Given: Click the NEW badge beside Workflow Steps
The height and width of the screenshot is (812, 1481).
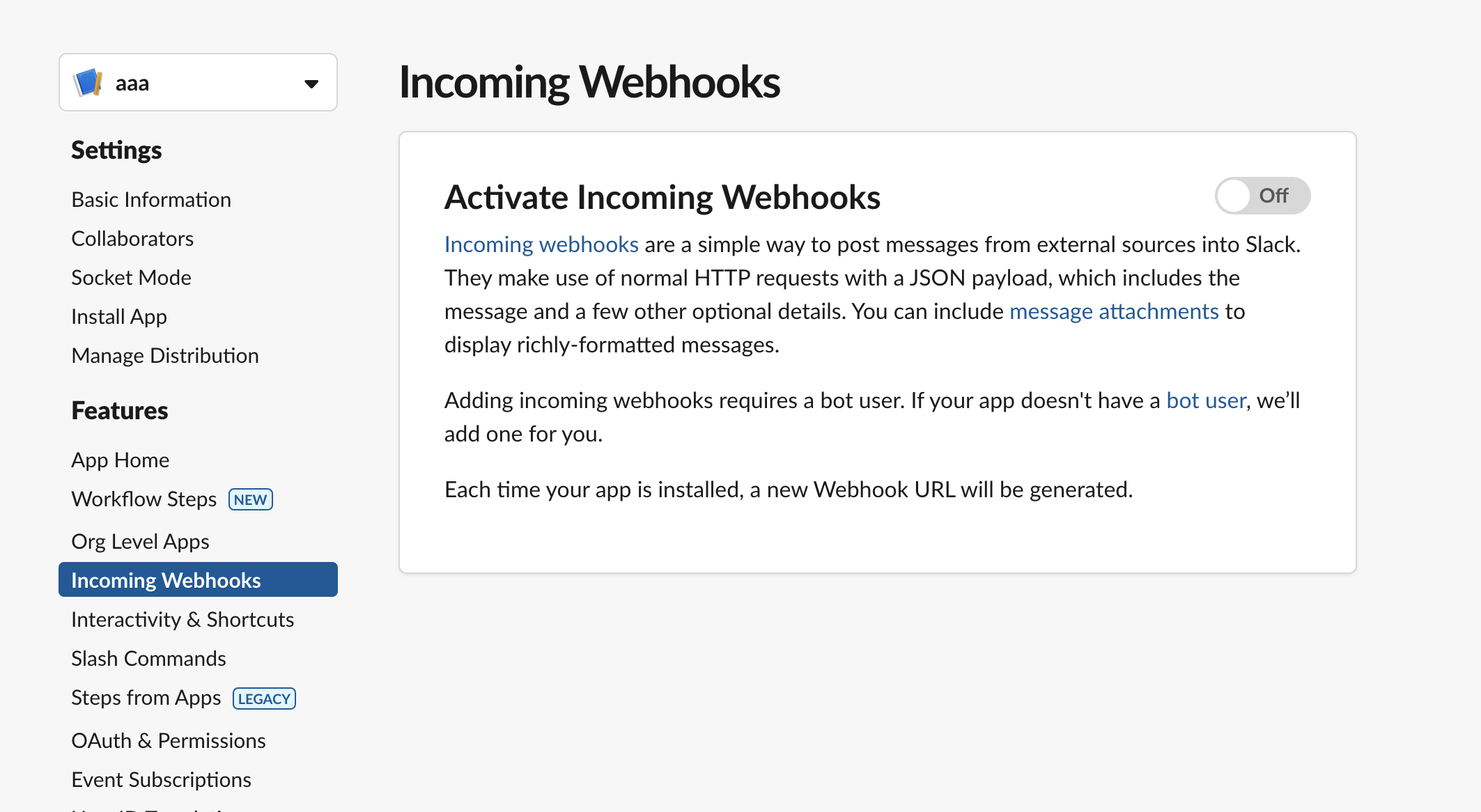Looking at the screenshot, I should click(x=251, y=499).
